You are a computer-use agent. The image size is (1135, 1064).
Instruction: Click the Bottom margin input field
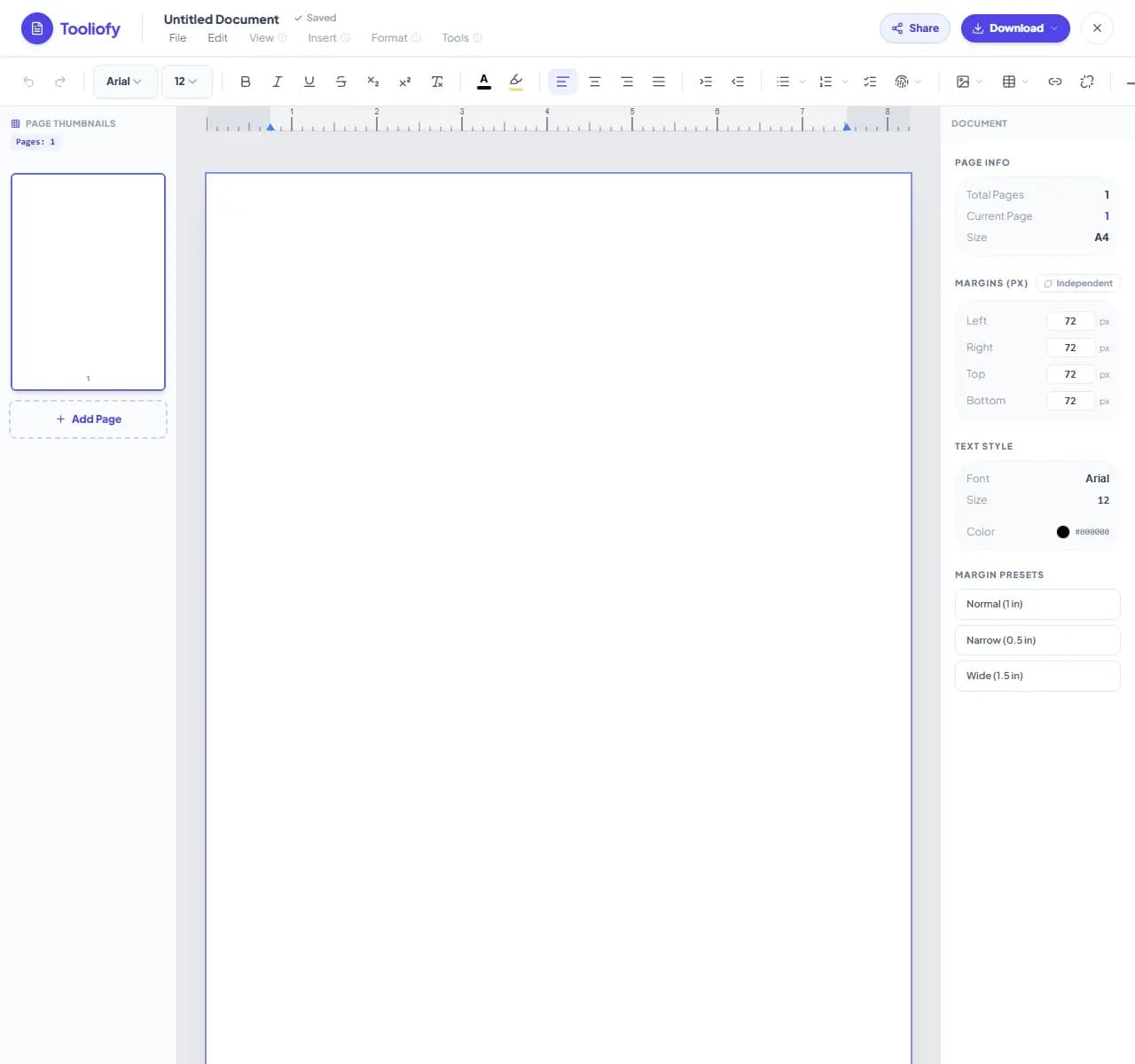[x=1070, y=401]
